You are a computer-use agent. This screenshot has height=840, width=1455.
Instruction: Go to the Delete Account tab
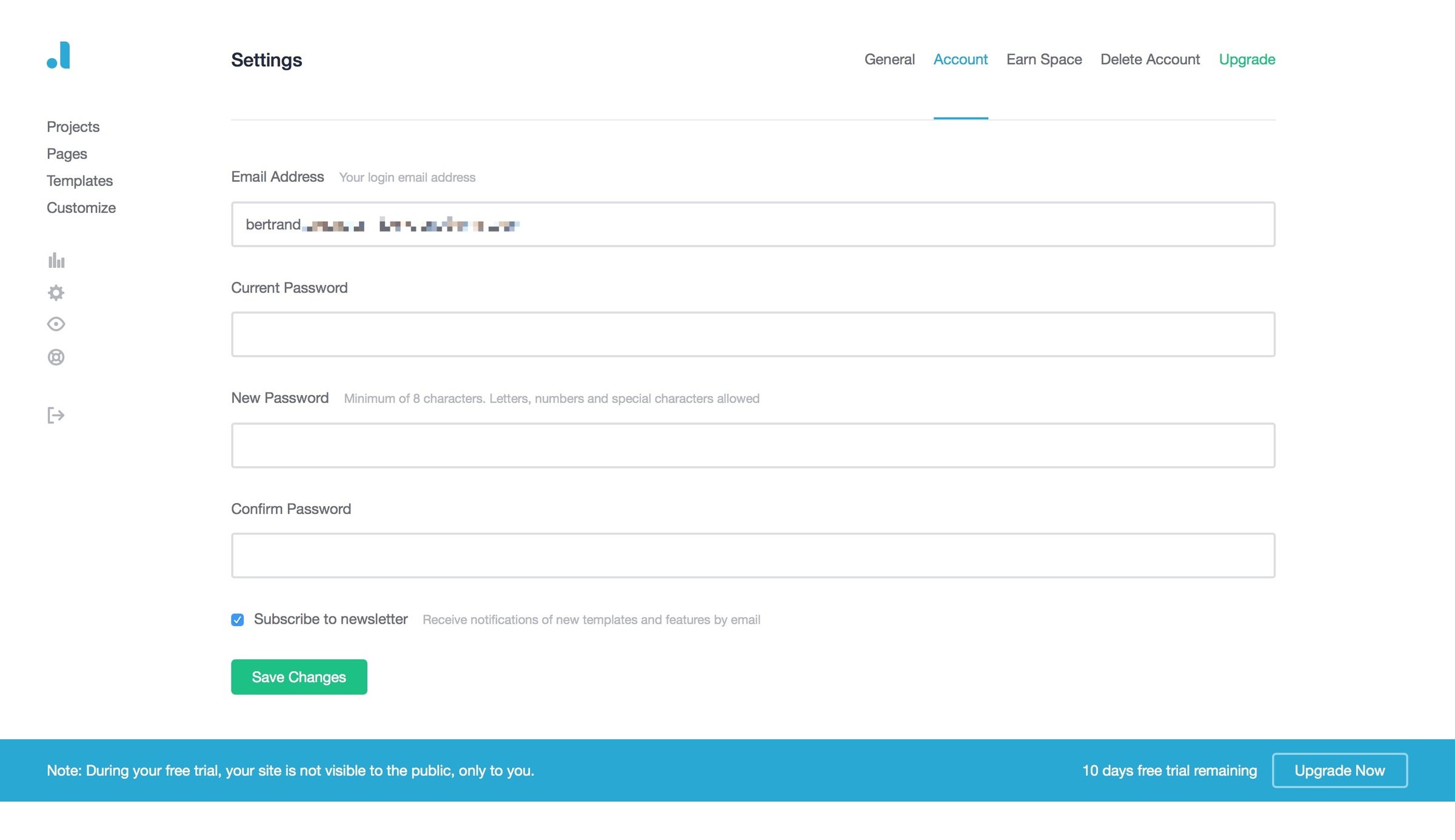(1150, 59)
